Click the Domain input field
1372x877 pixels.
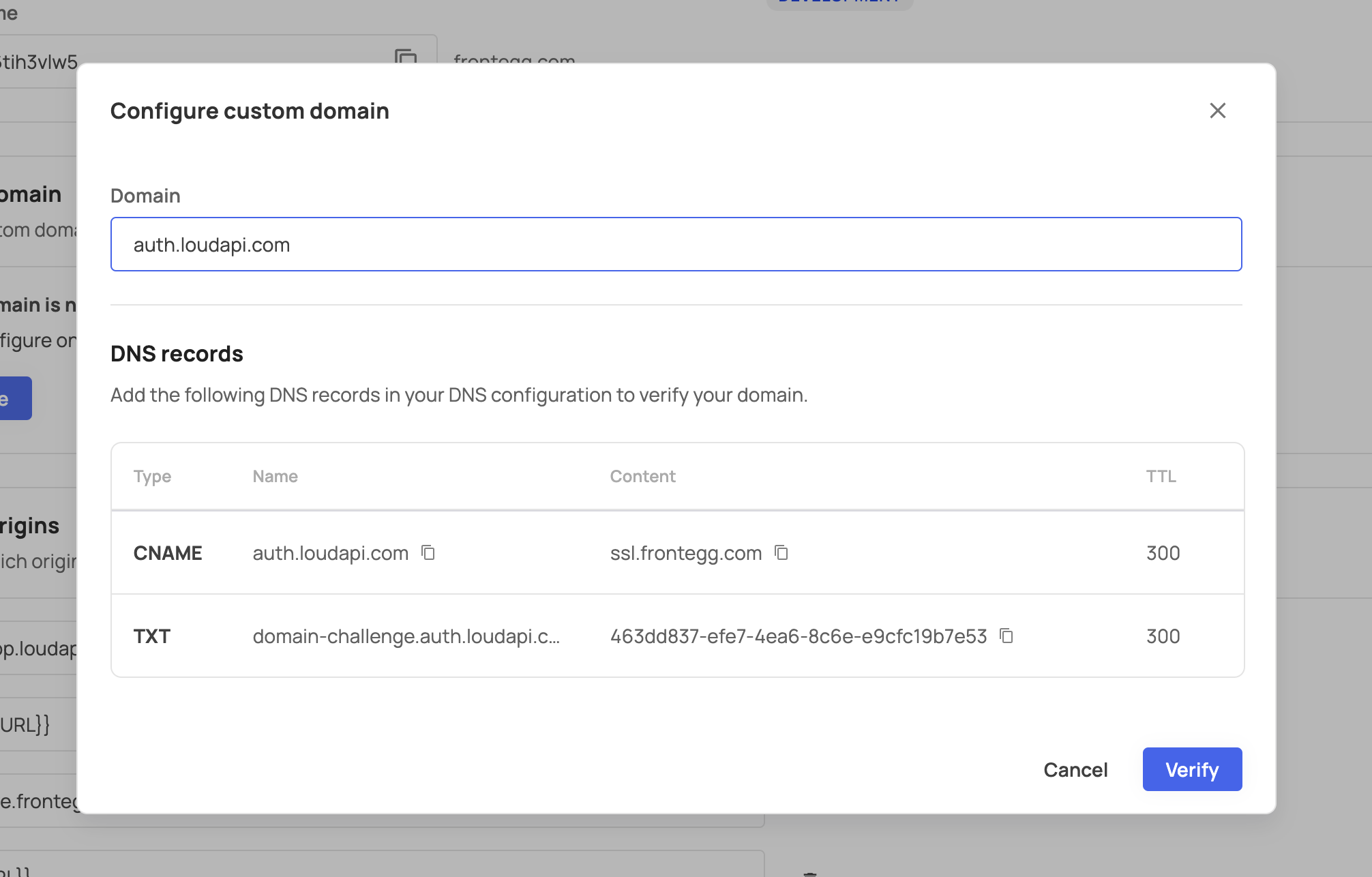676,244
